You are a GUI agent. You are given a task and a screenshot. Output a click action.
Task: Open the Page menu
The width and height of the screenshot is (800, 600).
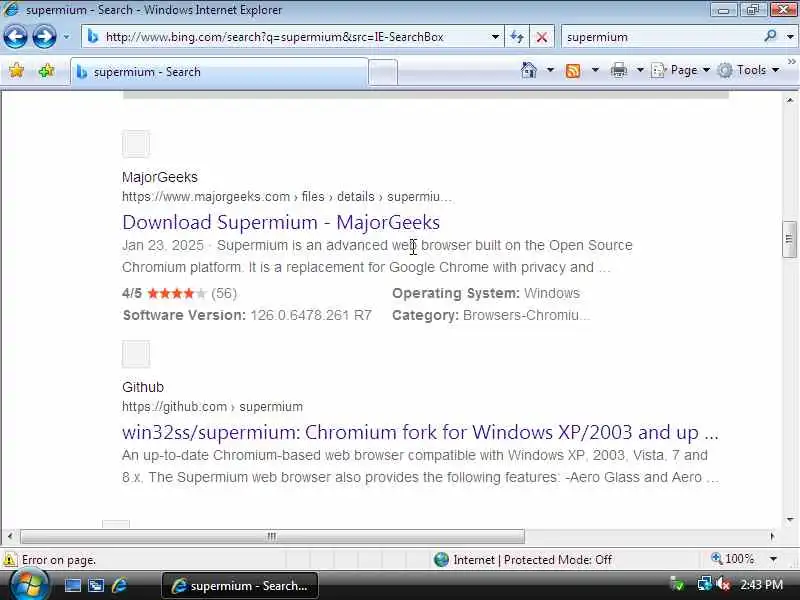pos(681,70)
